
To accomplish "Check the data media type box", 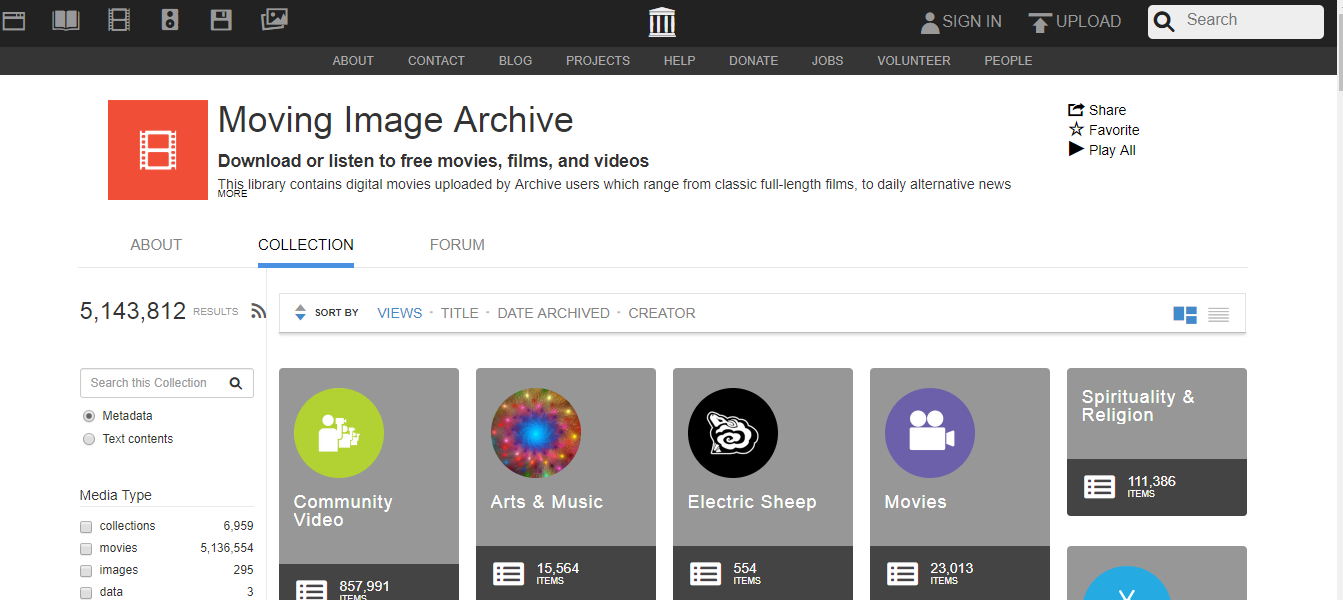I will (86, 592).
